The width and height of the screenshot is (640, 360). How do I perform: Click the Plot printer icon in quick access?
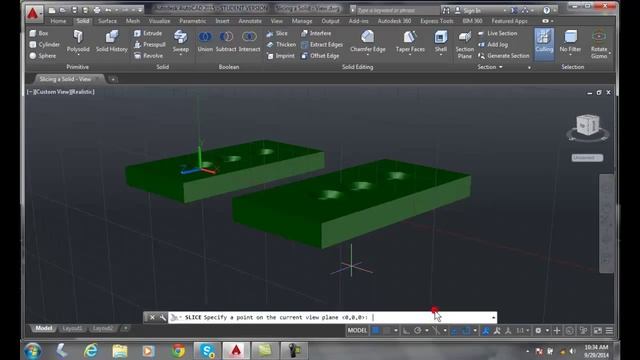tap(97, 10)
